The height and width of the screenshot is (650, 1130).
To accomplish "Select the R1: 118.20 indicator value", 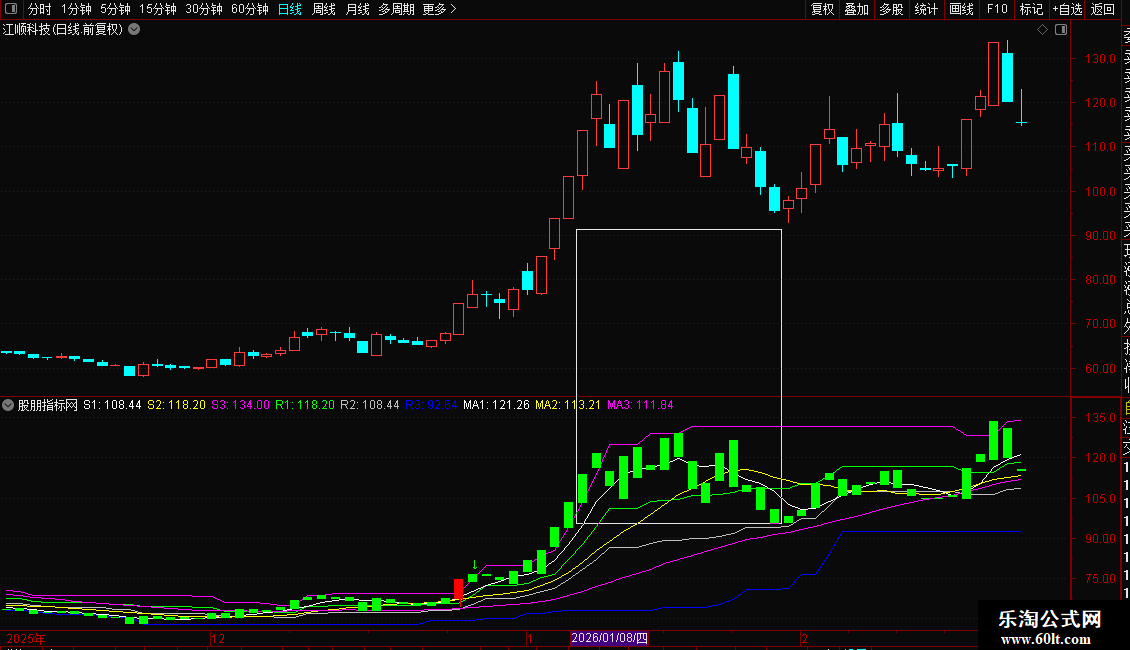I will point(305,405).
